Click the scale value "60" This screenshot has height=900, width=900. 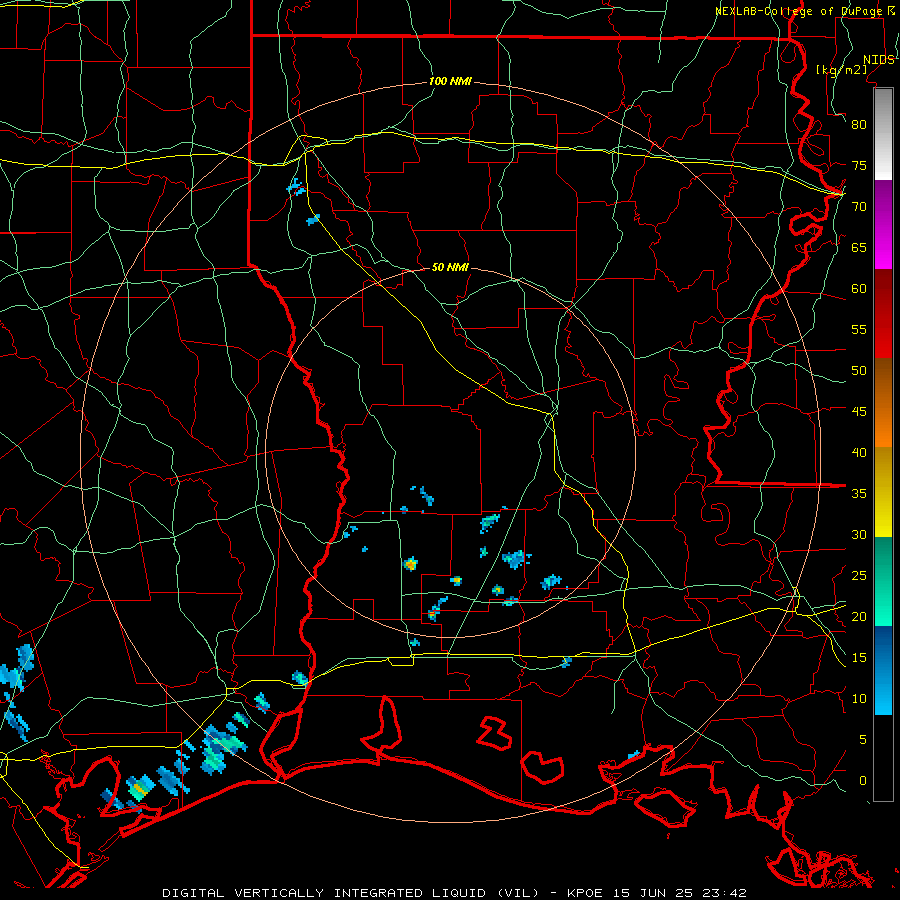[x=859, y=289]
